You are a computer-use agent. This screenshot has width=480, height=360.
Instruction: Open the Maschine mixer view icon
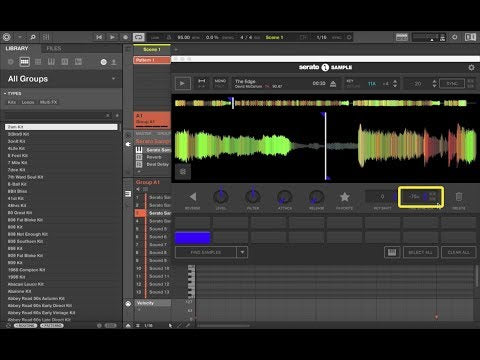(46, 37)
